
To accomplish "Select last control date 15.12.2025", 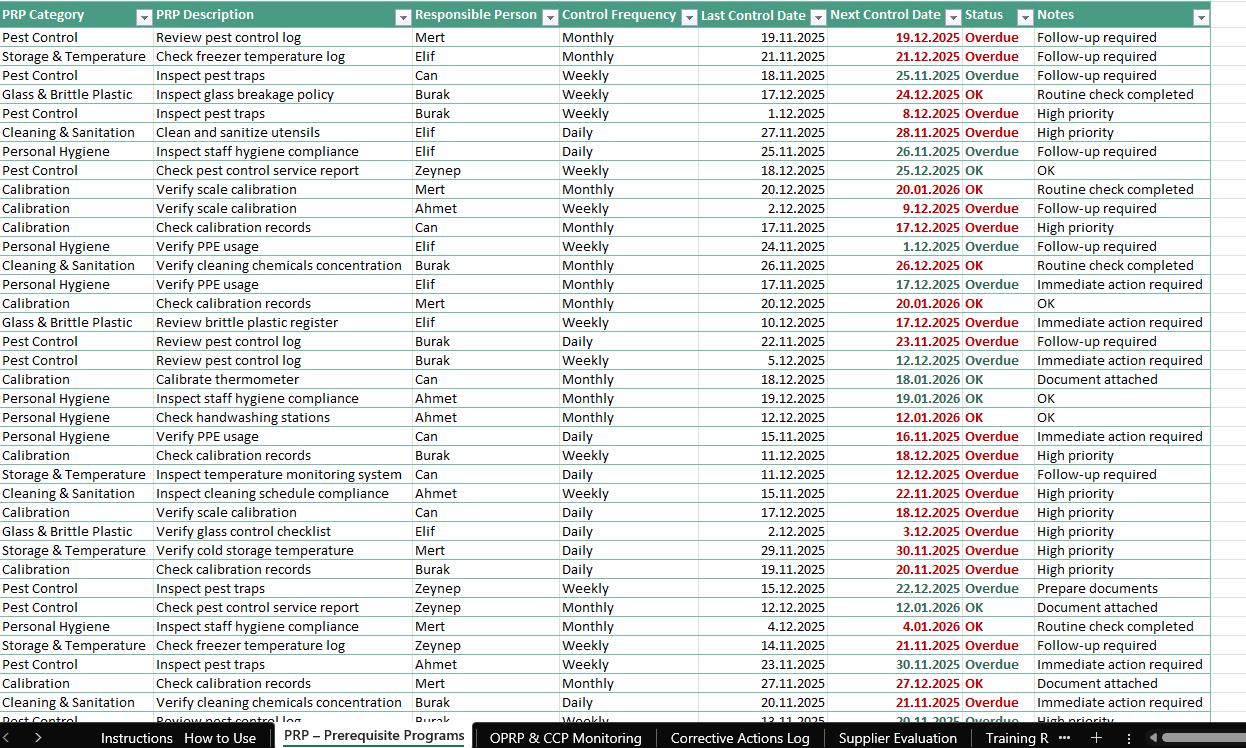I will click(x=763, y=588).
